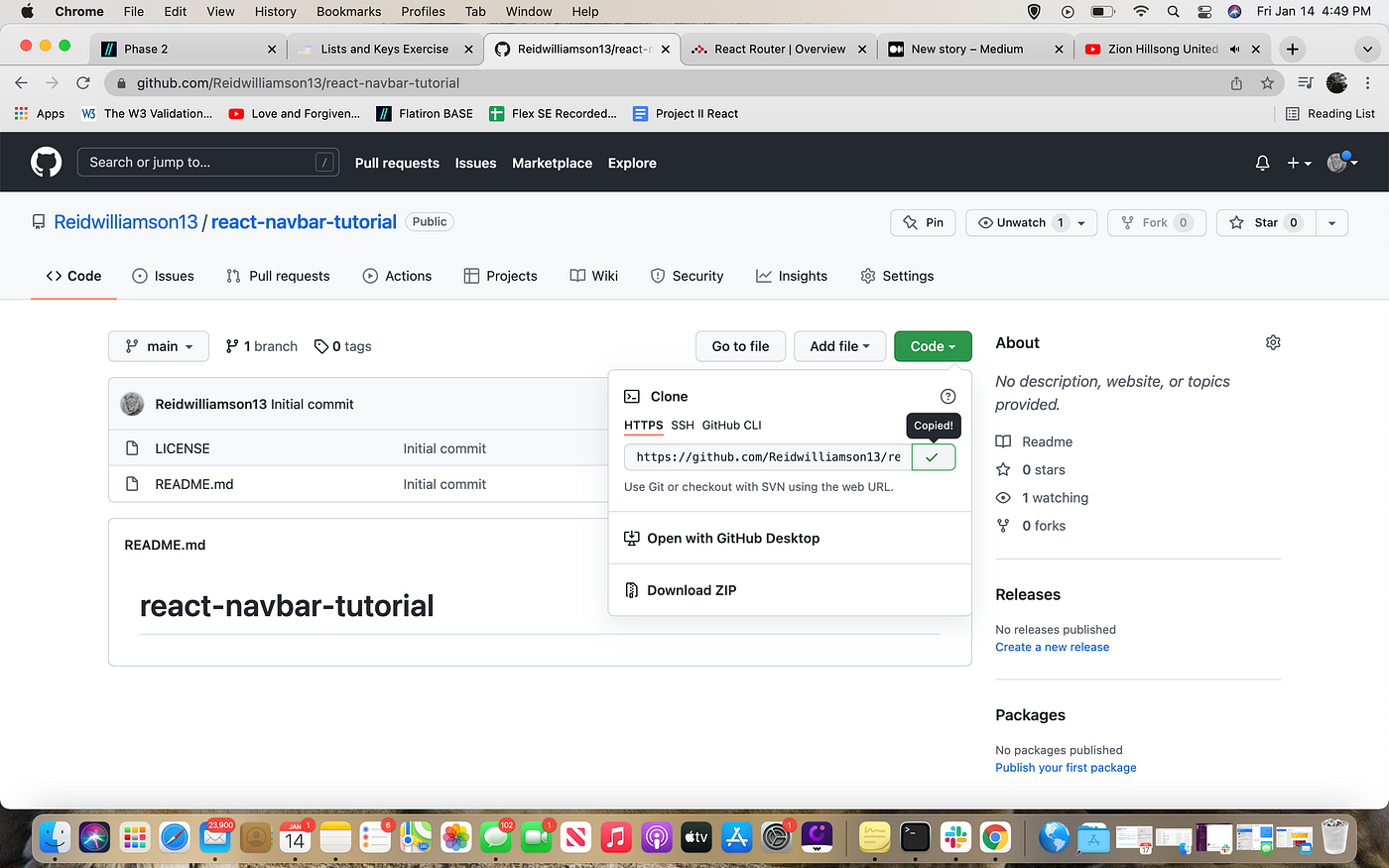View the 1 branch link
The height and width of the screenshot is (868, 1389).
click(x=261, y=346)
